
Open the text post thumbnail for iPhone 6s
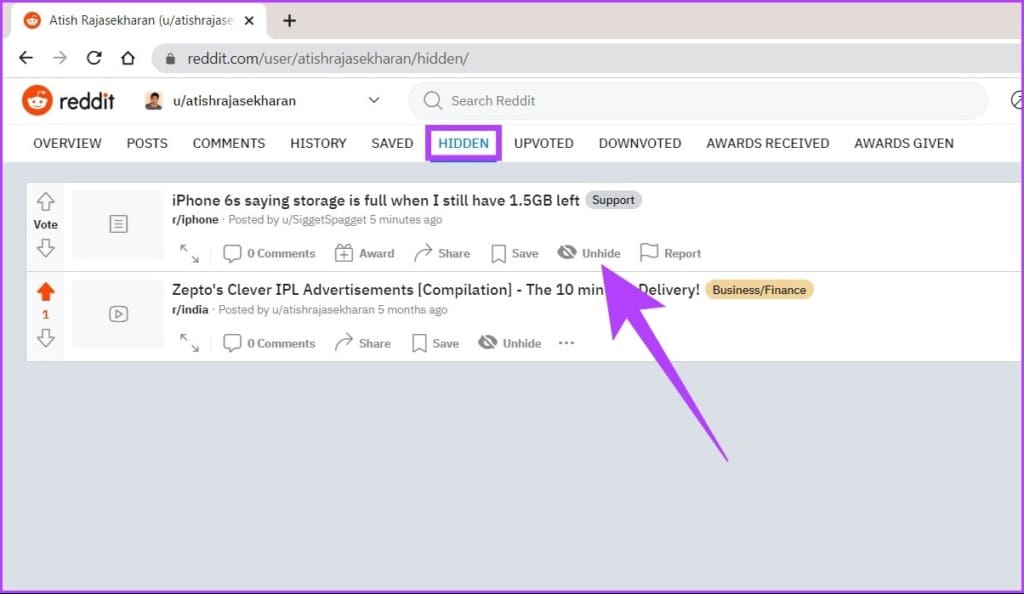click(118, 225)
